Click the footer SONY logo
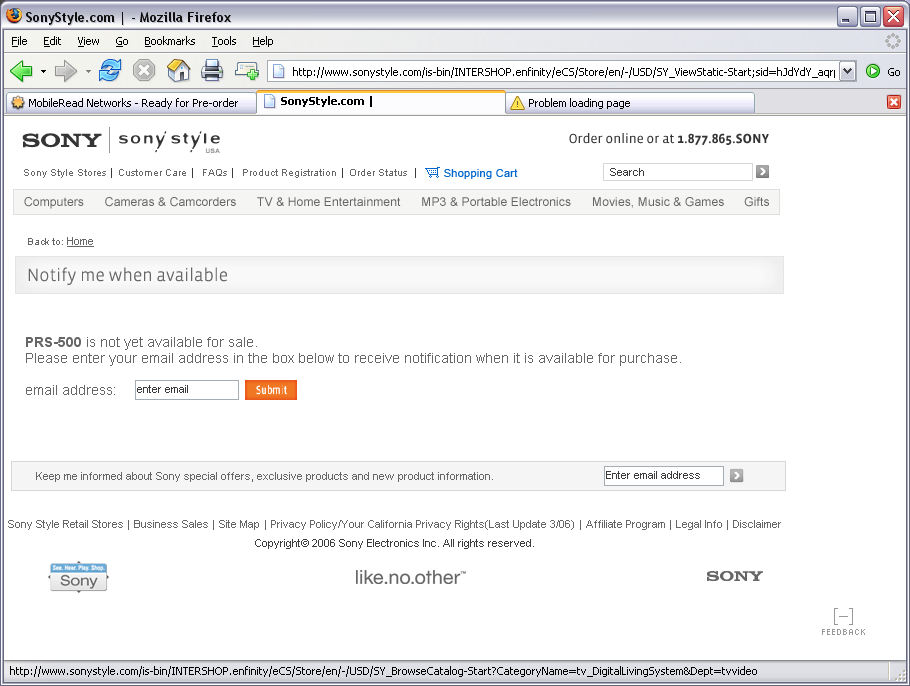 734,576
